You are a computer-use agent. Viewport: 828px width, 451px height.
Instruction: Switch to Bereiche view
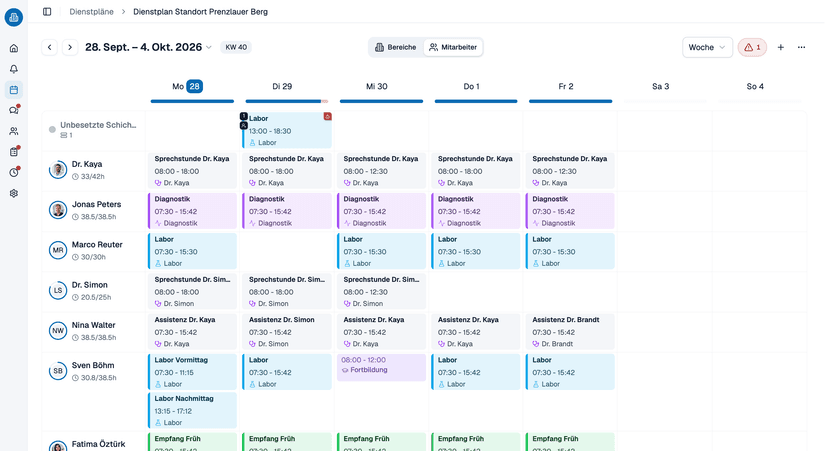[x=396, y=47]
